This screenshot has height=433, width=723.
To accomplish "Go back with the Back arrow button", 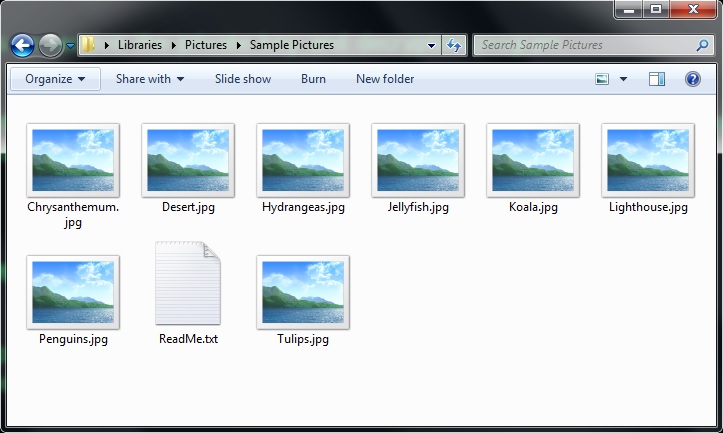I will tap(22, 45).
